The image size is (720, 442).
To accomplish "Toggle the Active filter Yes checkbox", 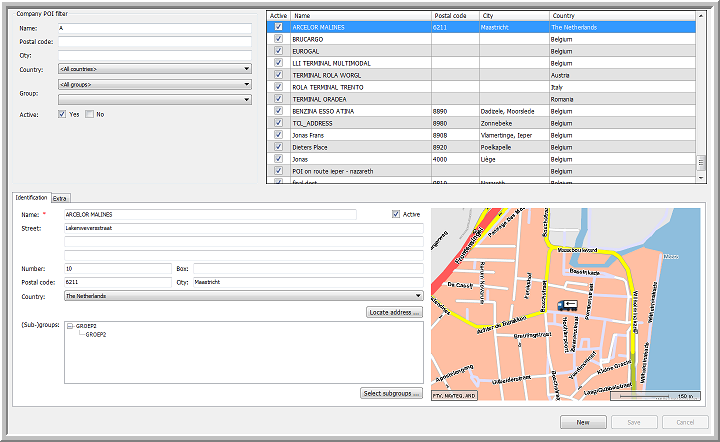I will [x=62, y=114].
